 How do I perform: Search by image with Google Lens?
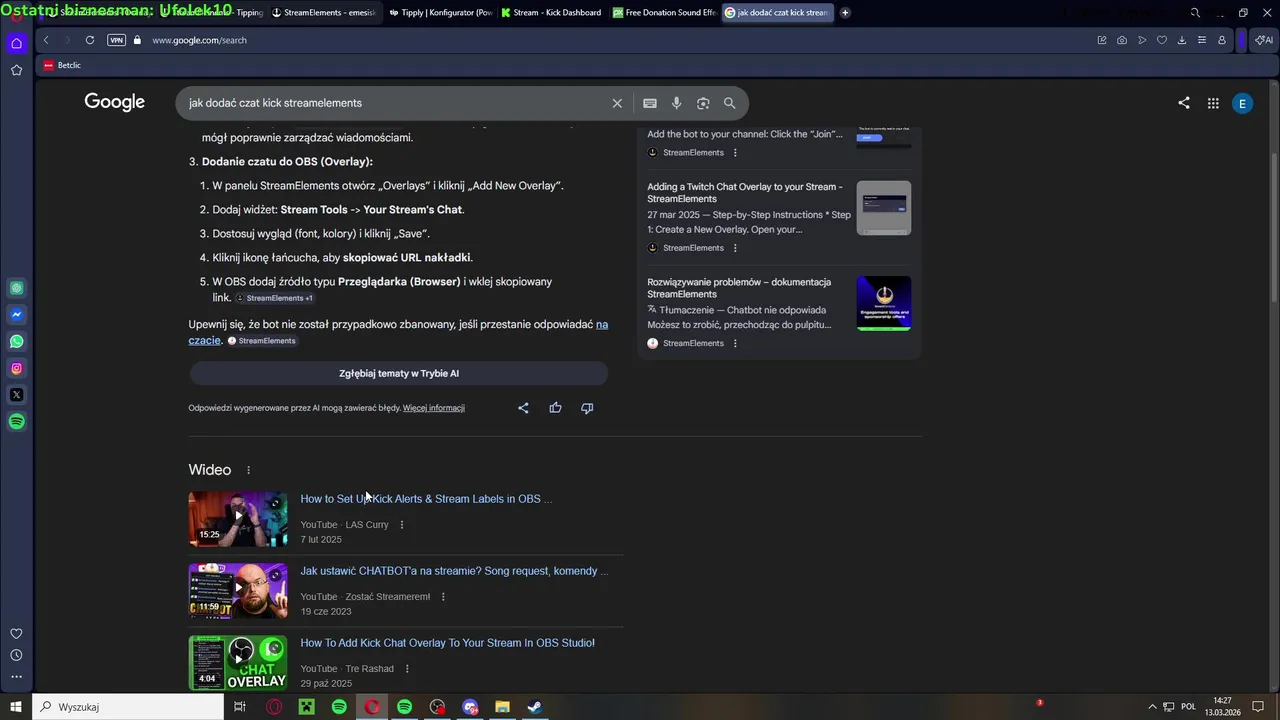click(703, 103)
